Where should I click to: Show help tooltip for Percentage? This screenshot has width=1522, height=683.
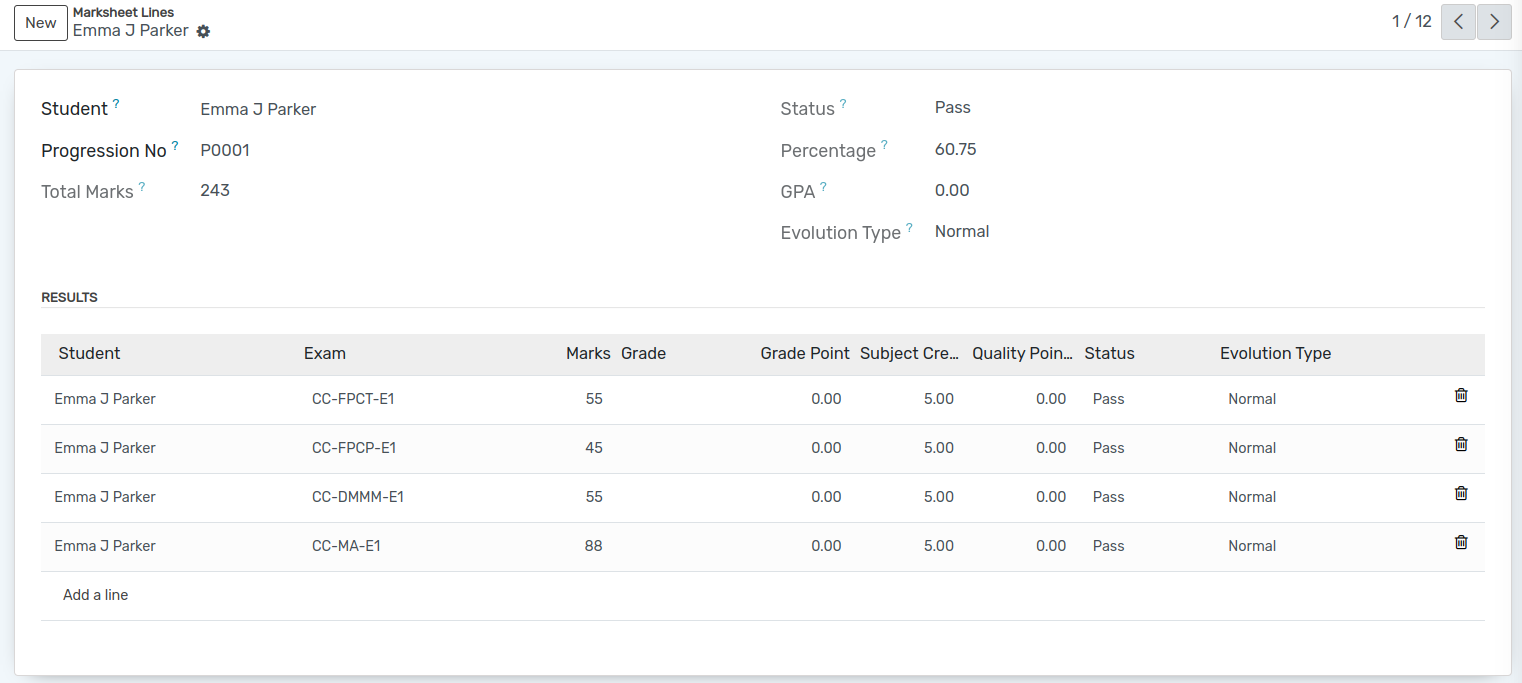884,145
